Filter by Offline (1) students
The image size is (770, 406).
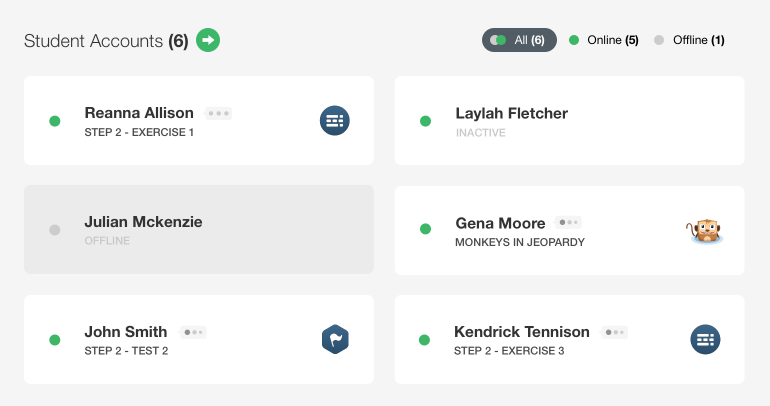pyautogui.click(x=689, y=40)
